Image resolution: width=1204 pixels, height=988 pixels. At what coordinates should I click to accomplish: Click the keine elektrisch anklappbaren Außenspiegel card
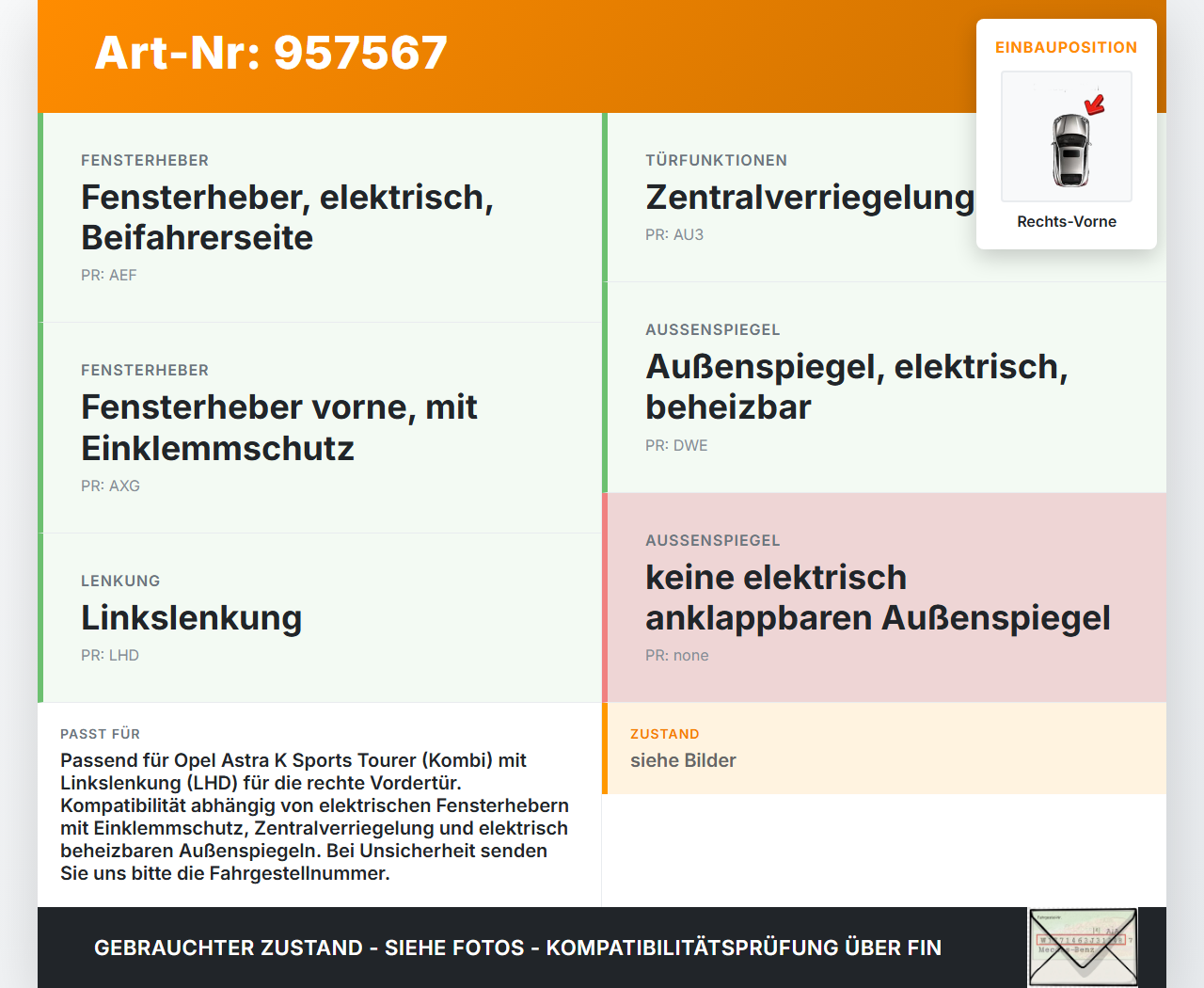click(878, 598)
